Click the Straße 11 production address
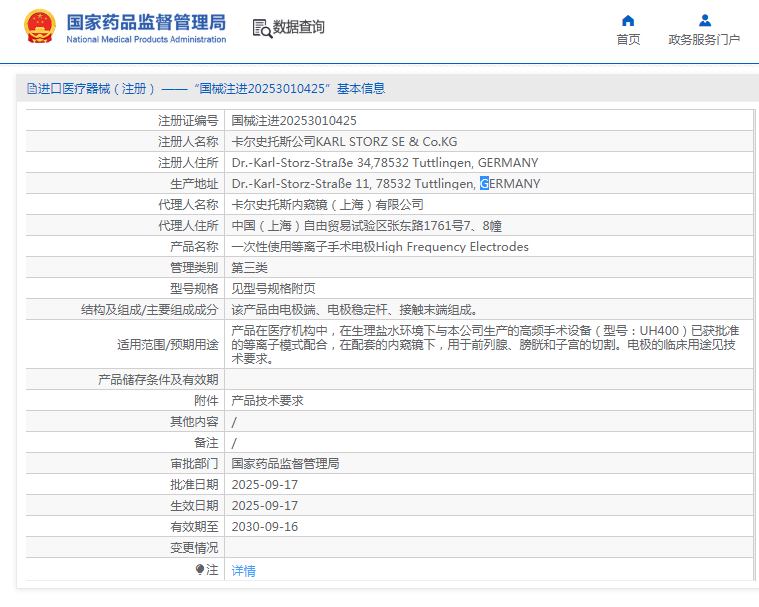759x607 pixels. 386,183
